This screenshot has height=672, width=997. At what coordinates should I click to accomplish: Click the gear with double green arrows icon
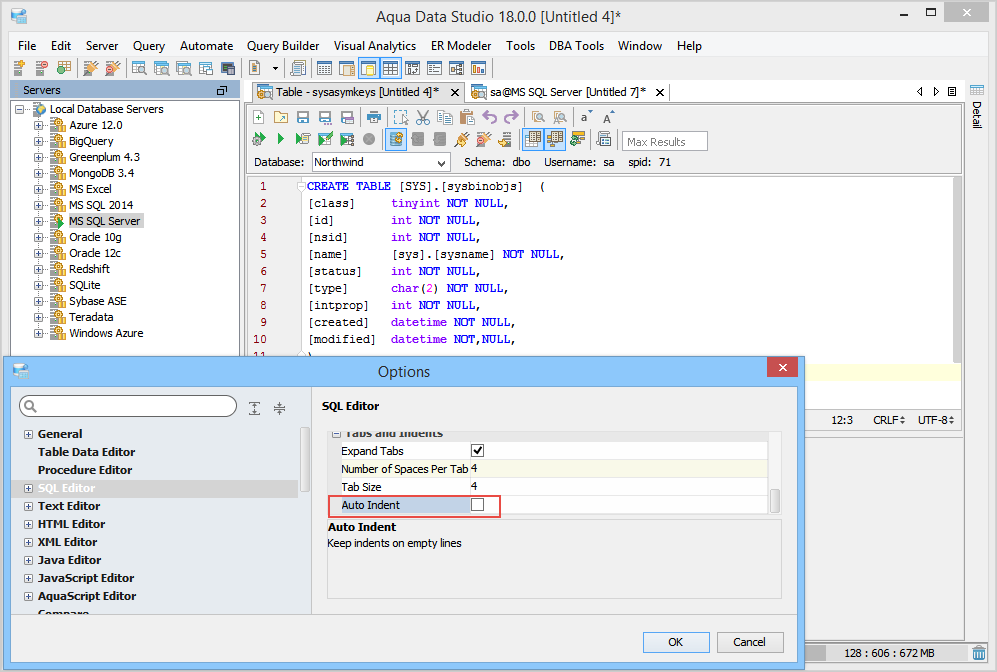[x=259, y=139]
